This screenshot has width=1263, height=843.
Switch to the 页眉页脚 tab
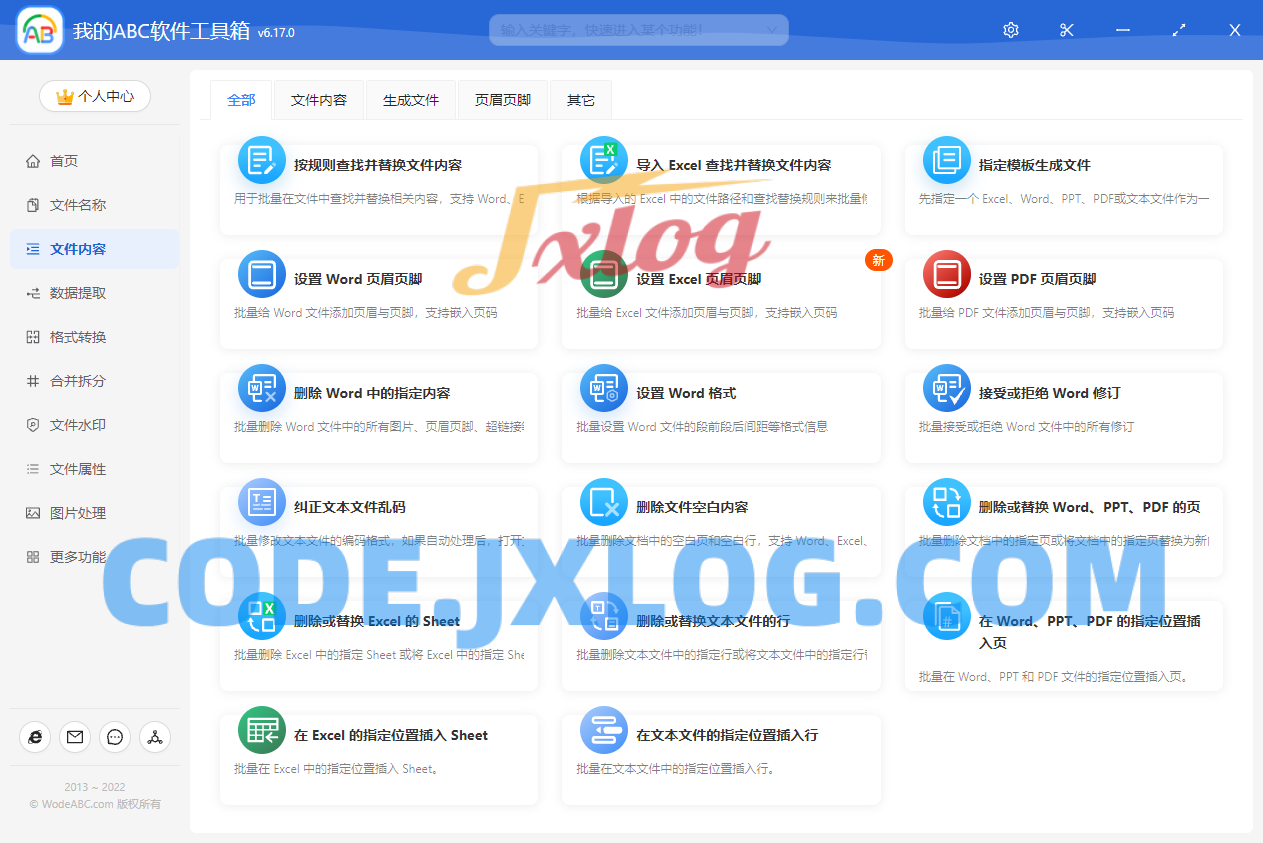502,100
